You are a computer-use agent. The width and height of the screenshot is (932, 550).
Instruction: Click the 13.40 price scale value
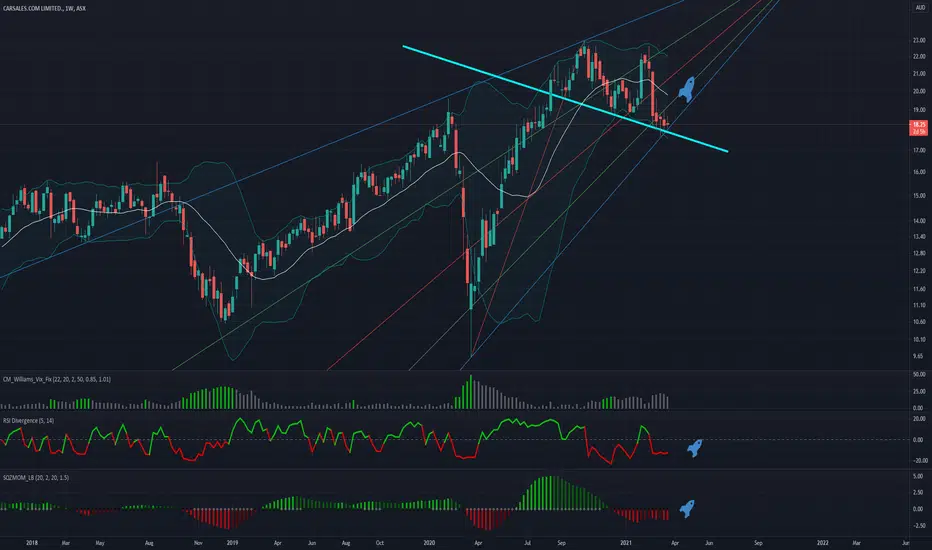pos(919,236)
